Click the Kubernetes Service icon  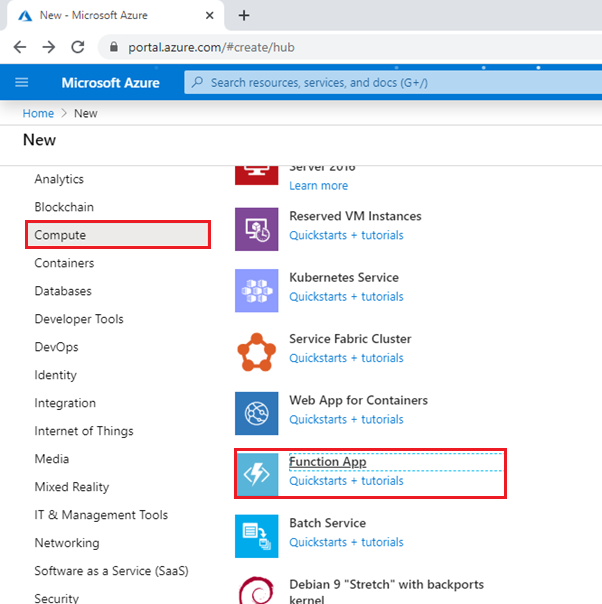(257, 290)
